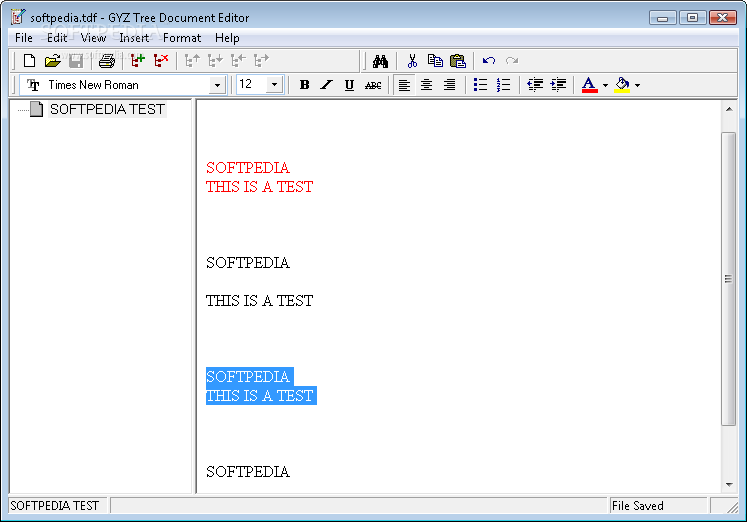Copy selected text icon
Viewport: 747px width, 522px height.
pyautogui.click(x=435, y=61)
